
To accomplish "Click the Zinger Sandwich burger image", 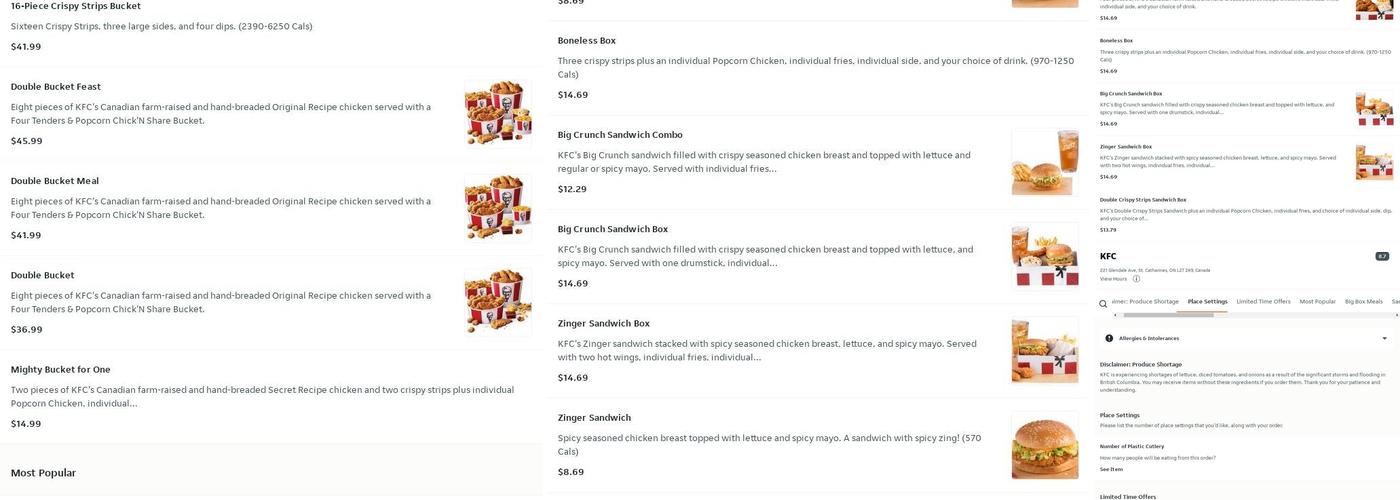I will pyautogui.click(x=1044, y=444).
